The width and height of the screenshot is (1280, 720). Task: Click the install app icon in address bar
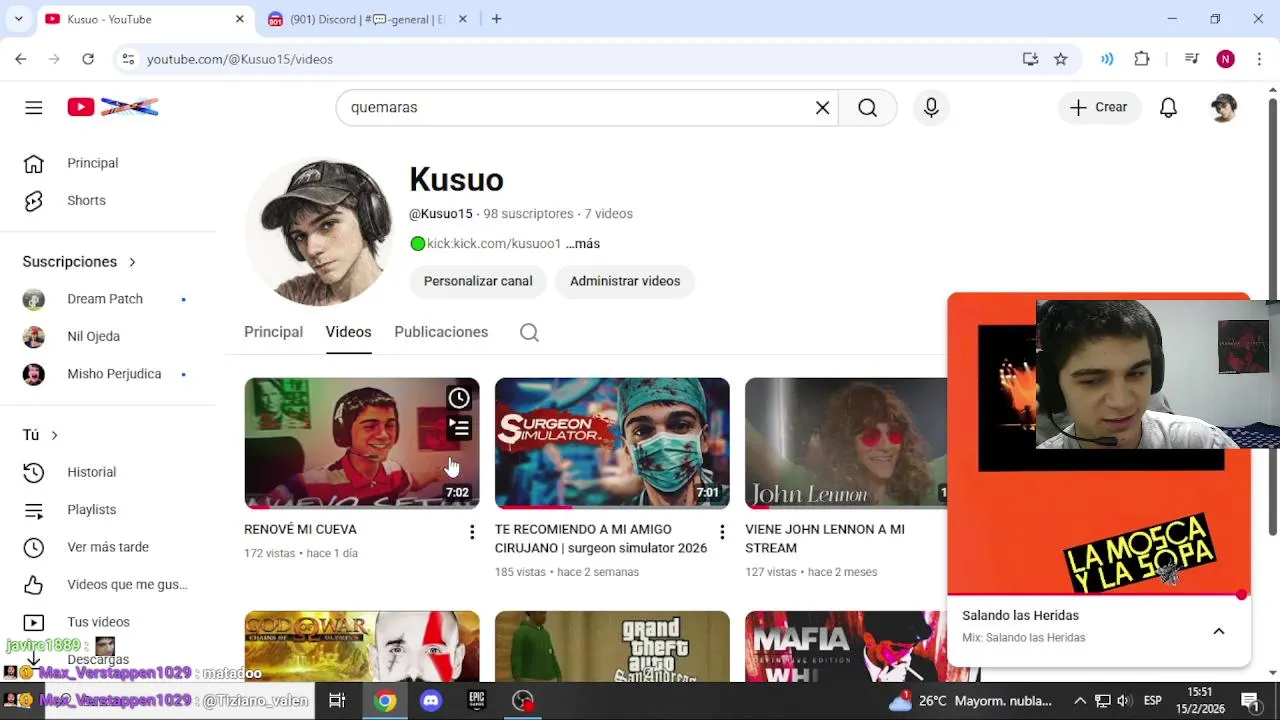tap(1030, 59)
